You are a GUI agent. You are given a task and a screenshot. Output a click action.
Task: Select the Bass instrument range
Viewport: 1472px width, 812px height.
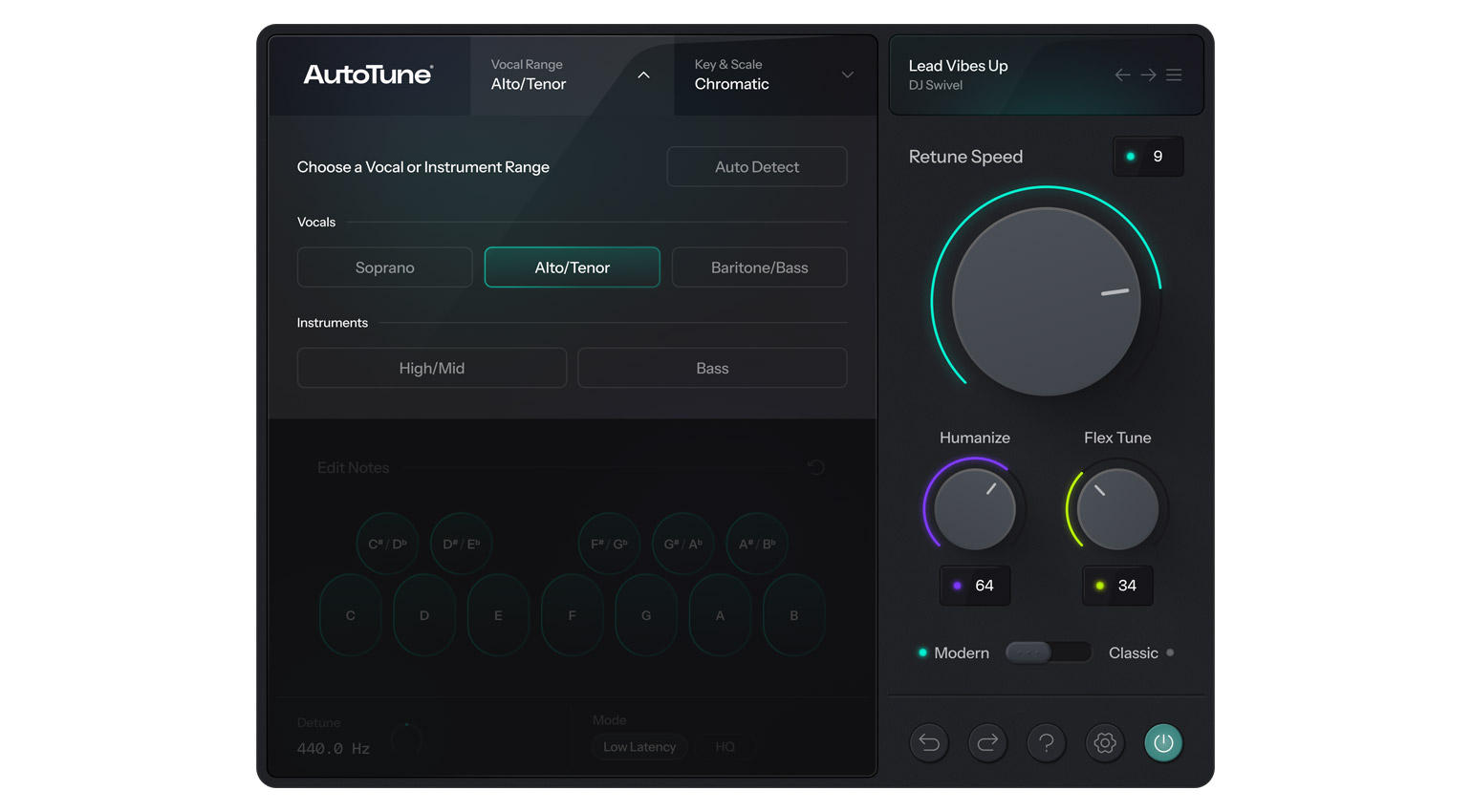712,368
